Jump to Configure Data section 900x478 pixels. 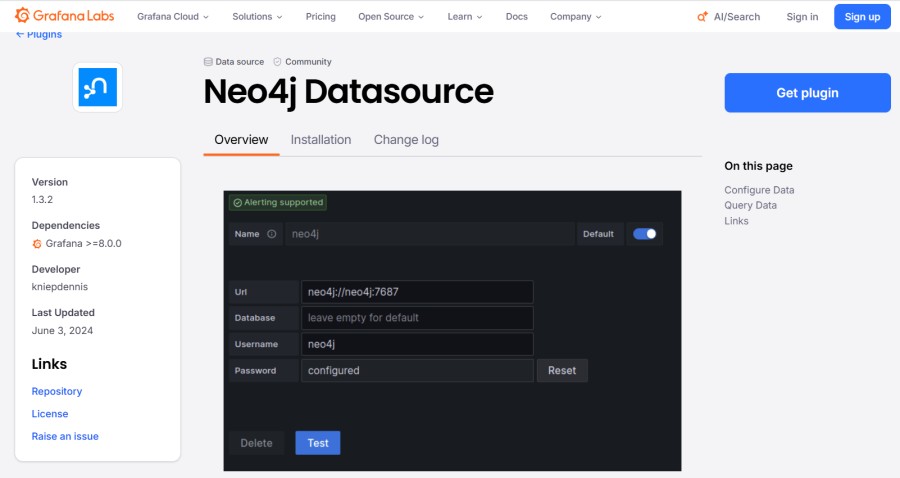[759, 190]
